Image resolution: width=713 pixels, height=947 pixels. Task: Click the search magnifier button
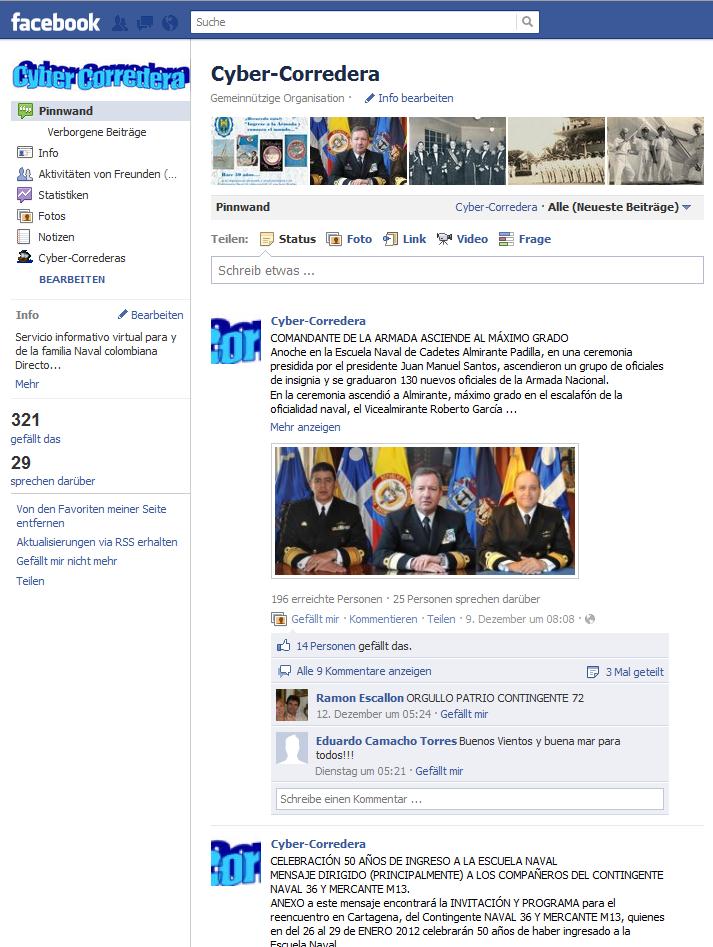527,22
